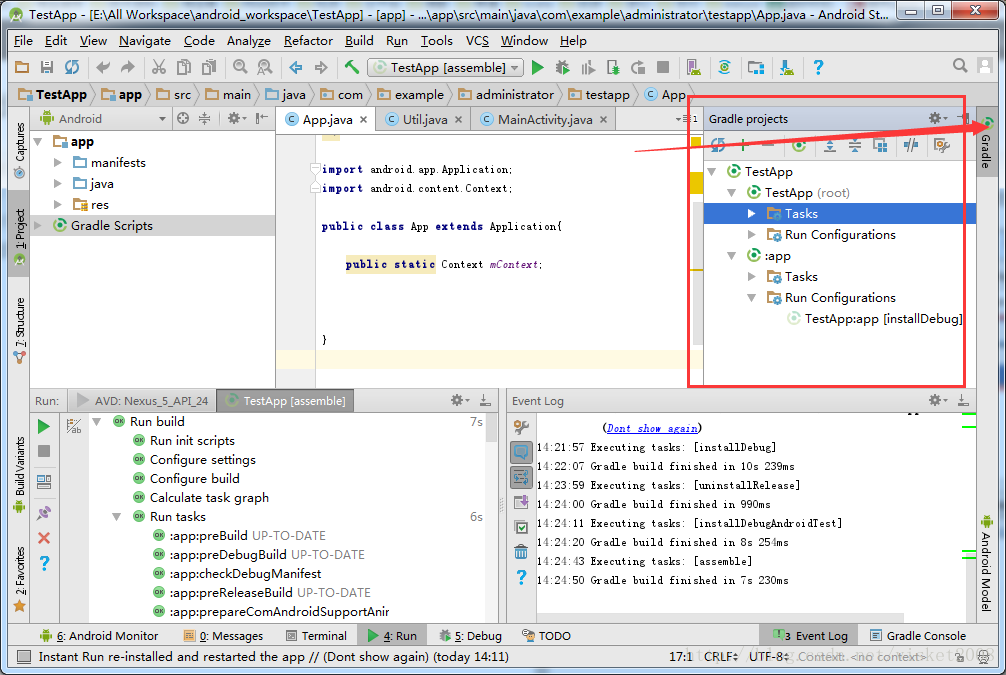
Task: Toggle Soft Wraps in Event Log toolbar
Action: [x=521, y=477]
